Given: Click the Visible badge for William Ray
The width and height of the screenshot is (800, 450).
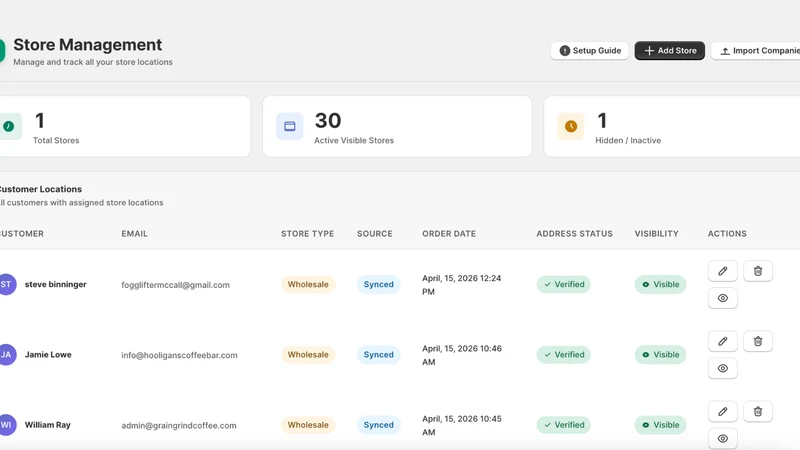Looking at the screenshot, I should pos(660,425).
